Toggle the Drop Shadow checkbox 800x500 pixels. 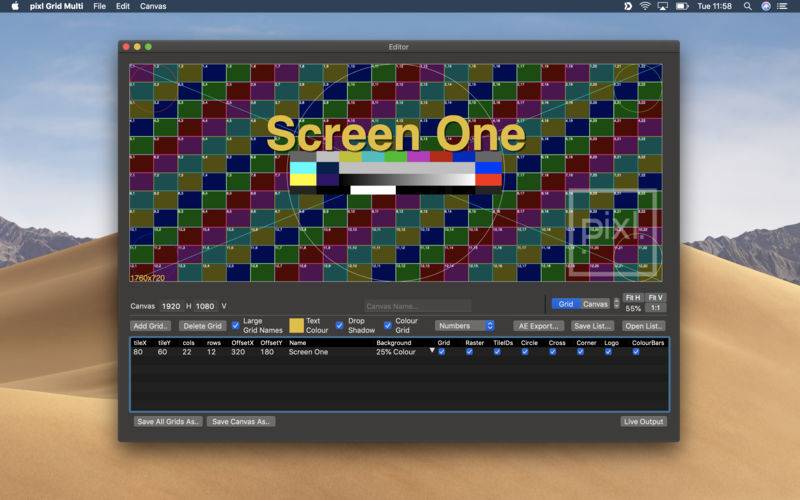(x=339, y=325)
